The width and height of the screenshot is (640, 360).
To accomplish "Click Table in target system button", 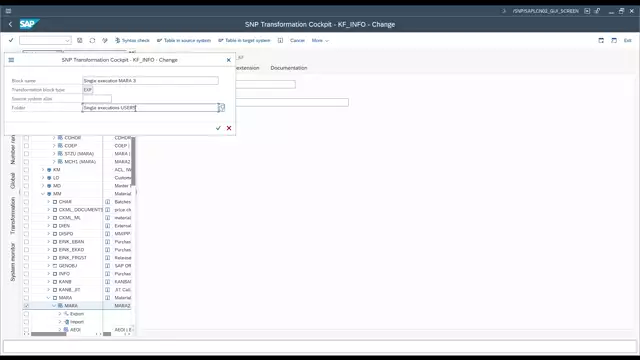I will coord(244,40).
